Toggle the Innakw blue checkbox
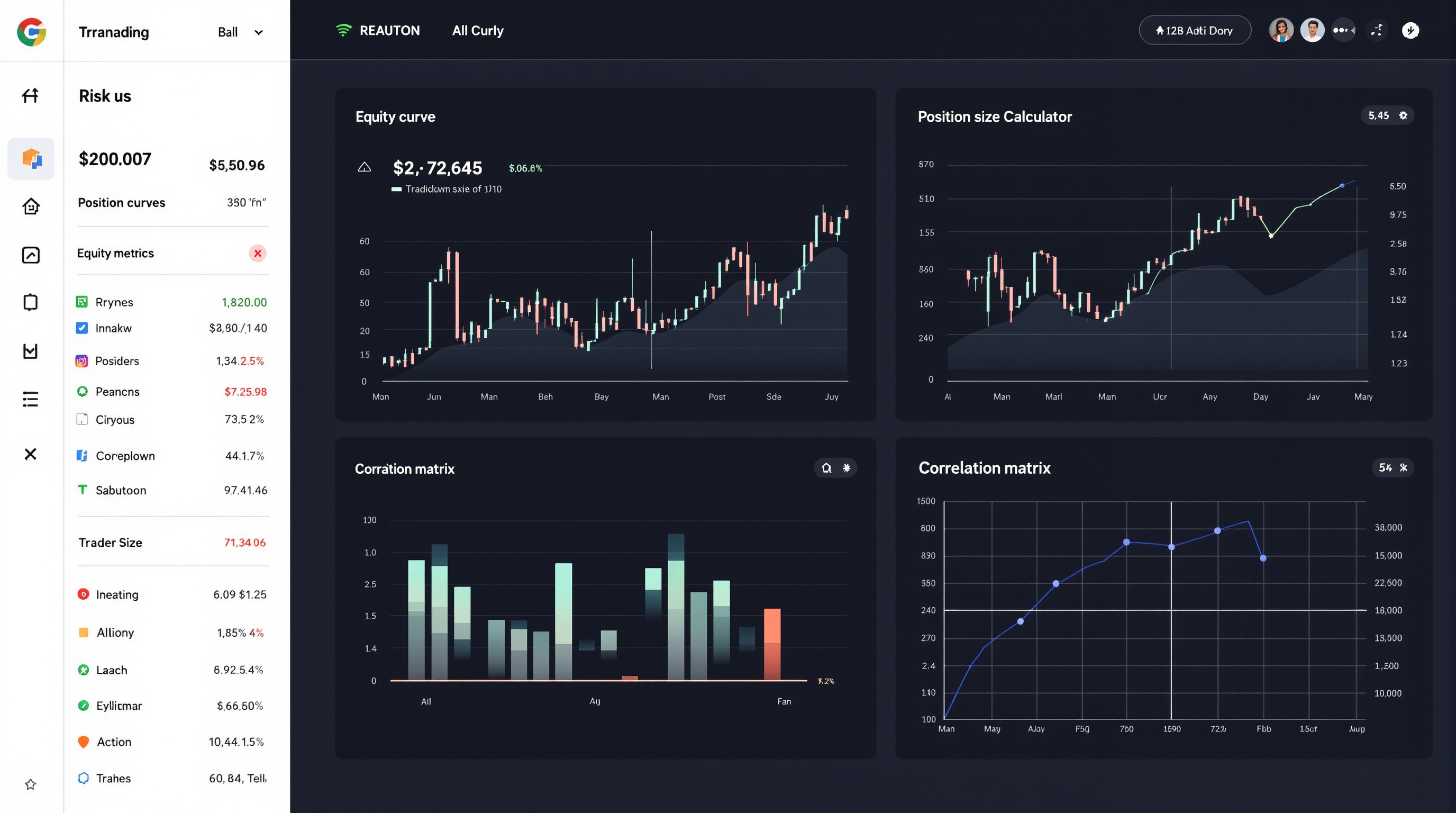 coord(82,327)
